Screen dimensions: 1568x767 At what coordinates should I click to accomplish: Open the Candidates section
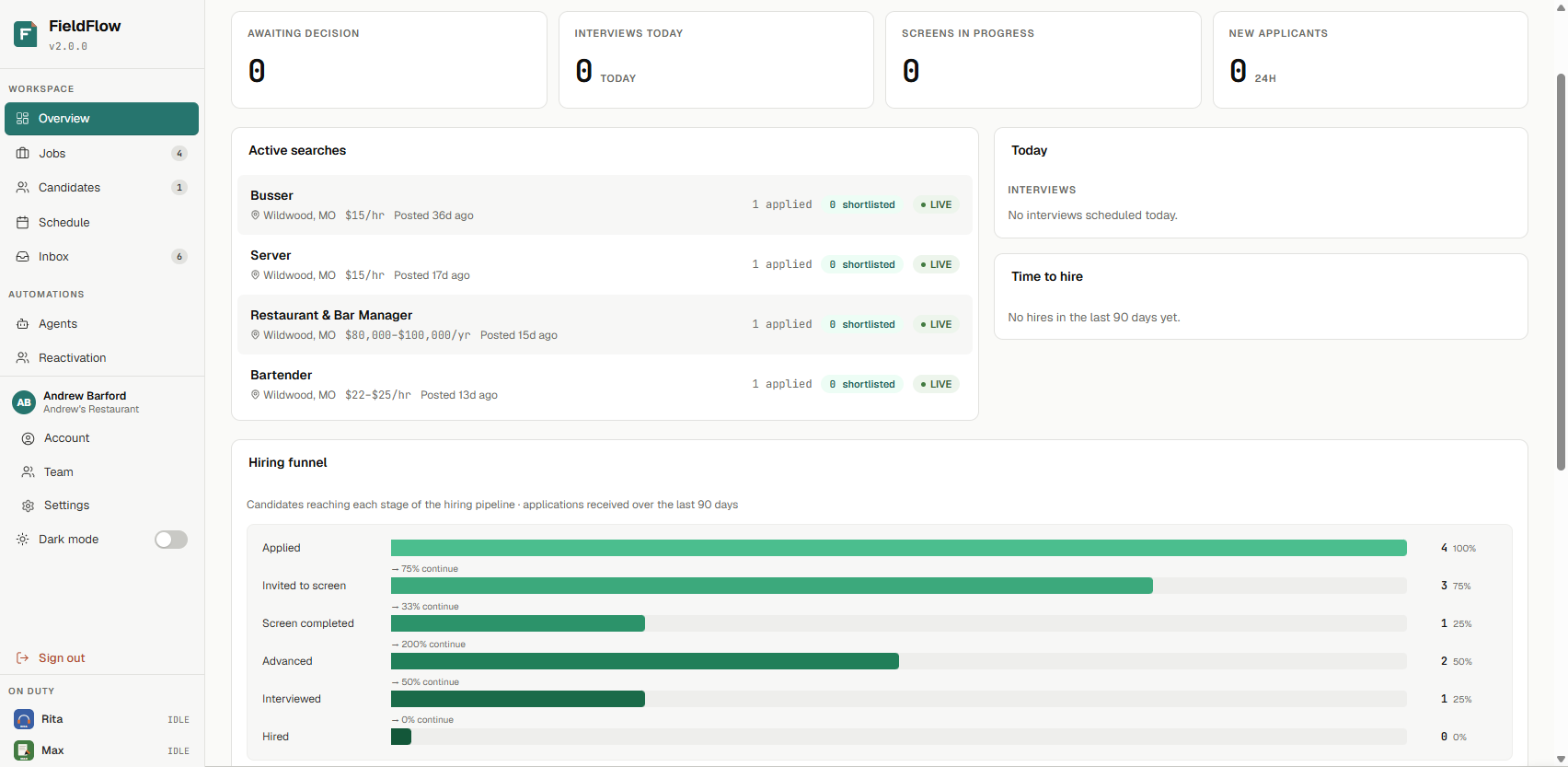click(x=101, y=188)
